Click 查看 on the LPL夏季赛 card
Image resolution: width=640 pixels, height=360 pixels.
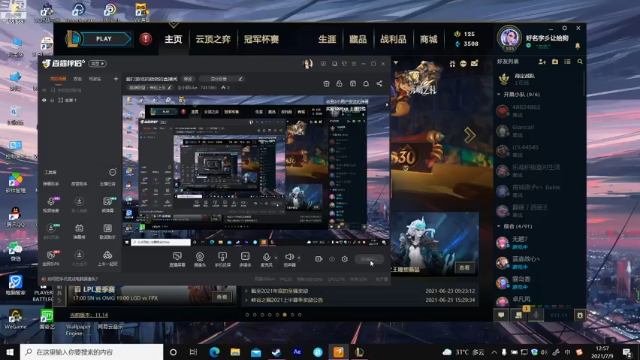(x=222, y=297)
